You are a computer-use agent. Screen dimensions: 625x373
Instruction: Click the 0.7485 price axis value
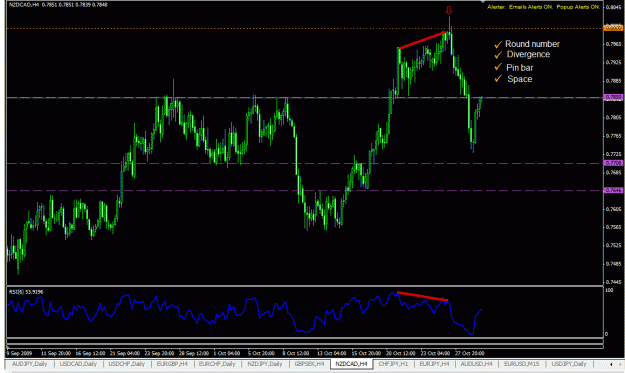click(613, 263)
